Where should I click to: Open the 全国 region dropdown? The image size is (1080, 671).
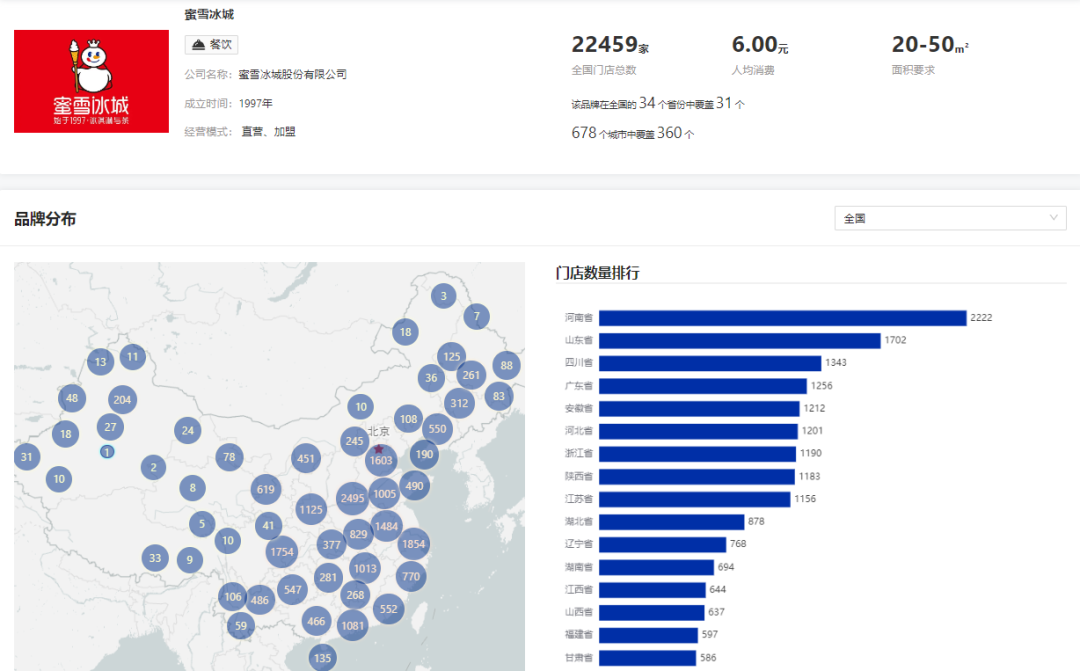coord(950,218)
